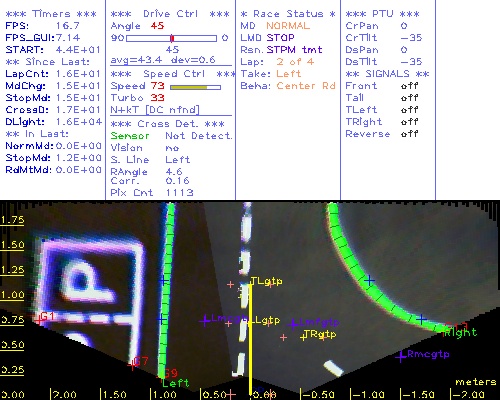Click the Angle slider bar red indicator
This screenshot has height=400, width=500.
point(172,38)
